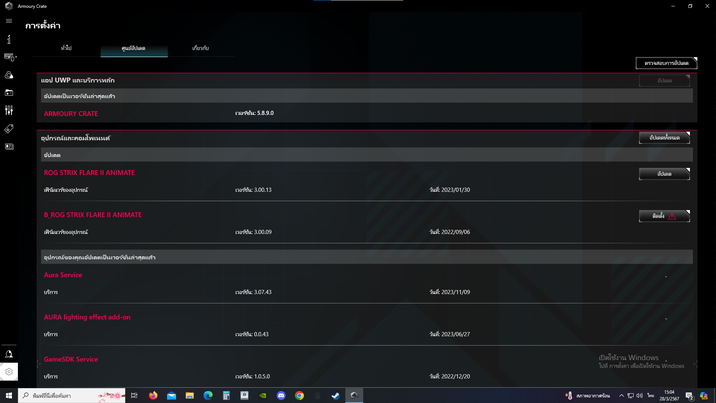Select AURA lighting effect add-on title
Viewport: 716px width, 403px height.
87,317
